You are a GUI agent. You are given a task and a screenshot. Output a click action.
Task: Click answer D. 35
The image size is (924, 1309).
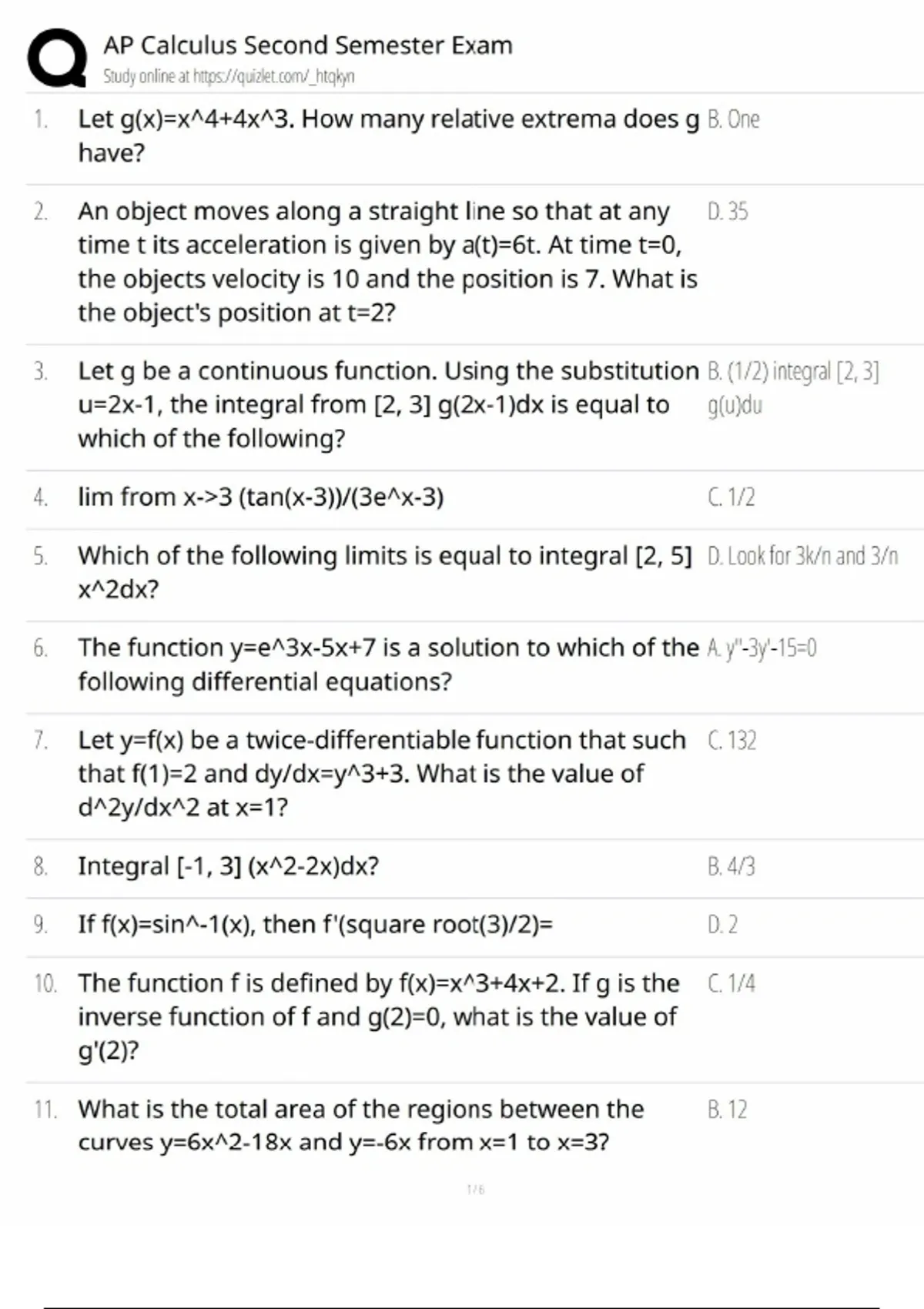point(728,211)
